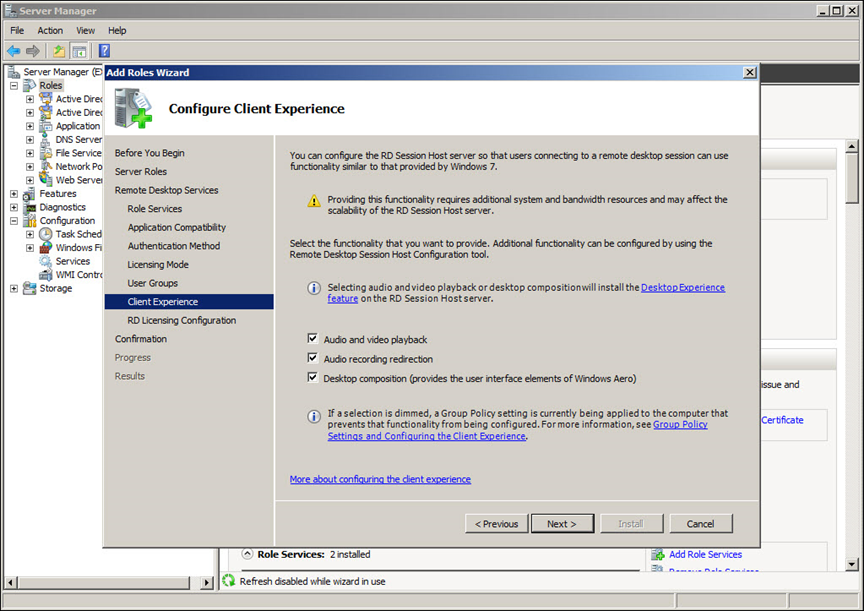Click the Add Role Services icon
Screen dimensions: 864x611
click(x=658, y=554)
